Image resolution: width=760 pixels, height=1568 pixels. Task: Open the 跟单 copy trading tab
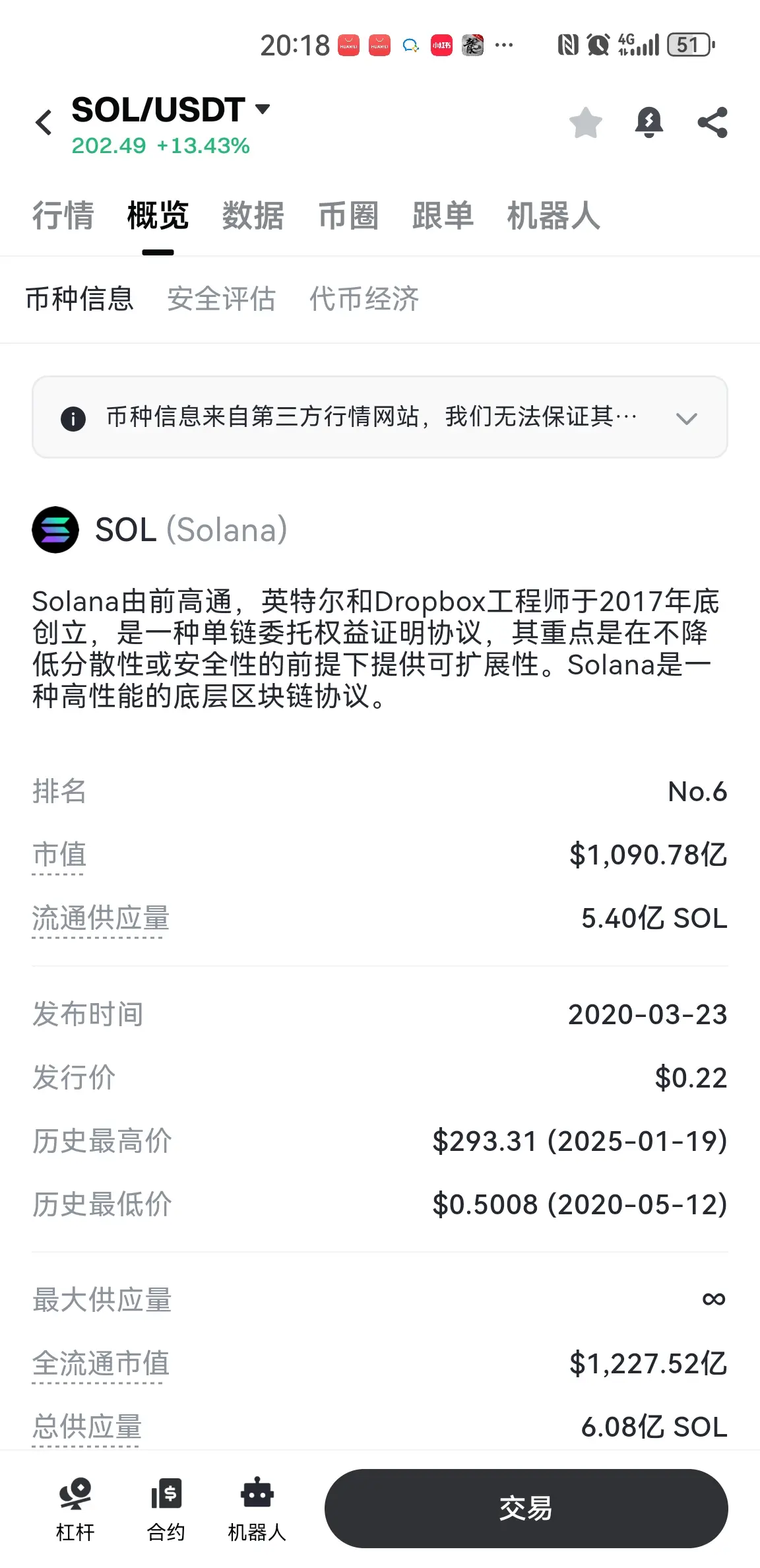click(443, 216)
